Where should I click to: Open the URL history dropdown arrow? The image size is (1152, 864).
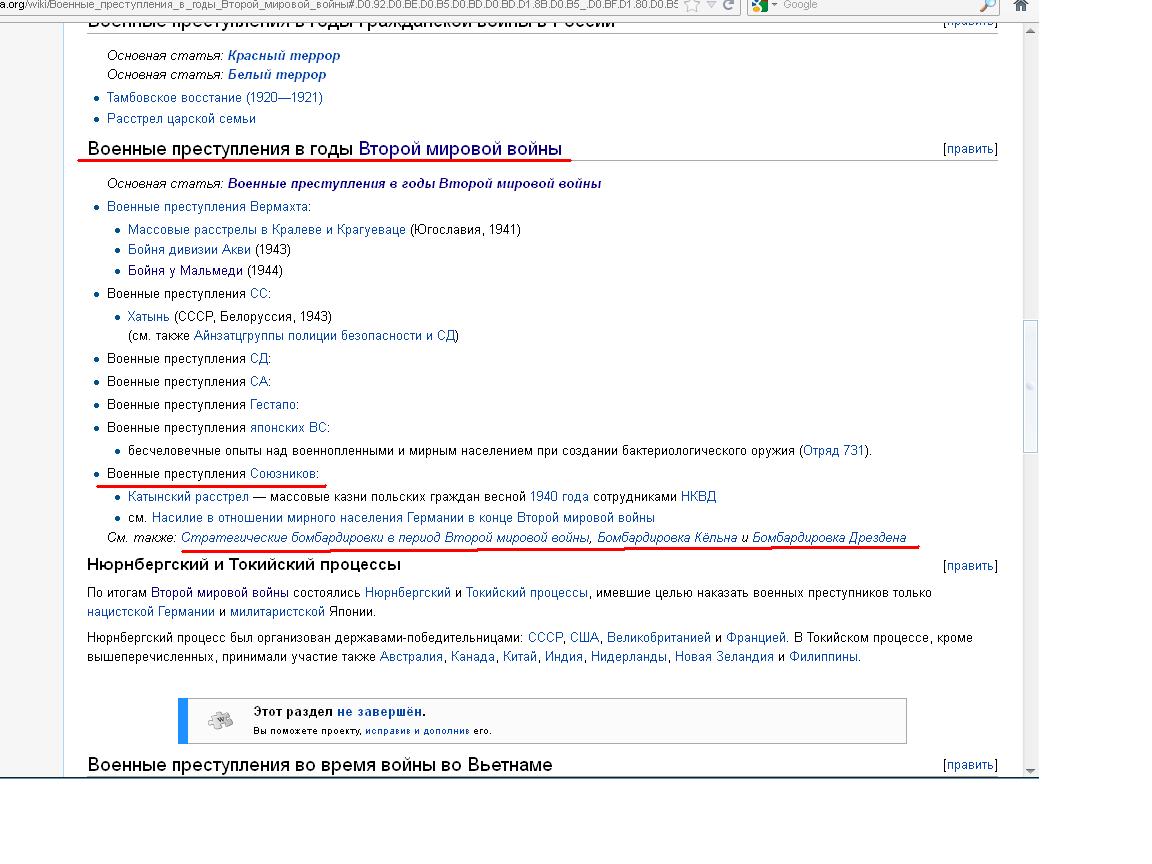click(711, 5)
